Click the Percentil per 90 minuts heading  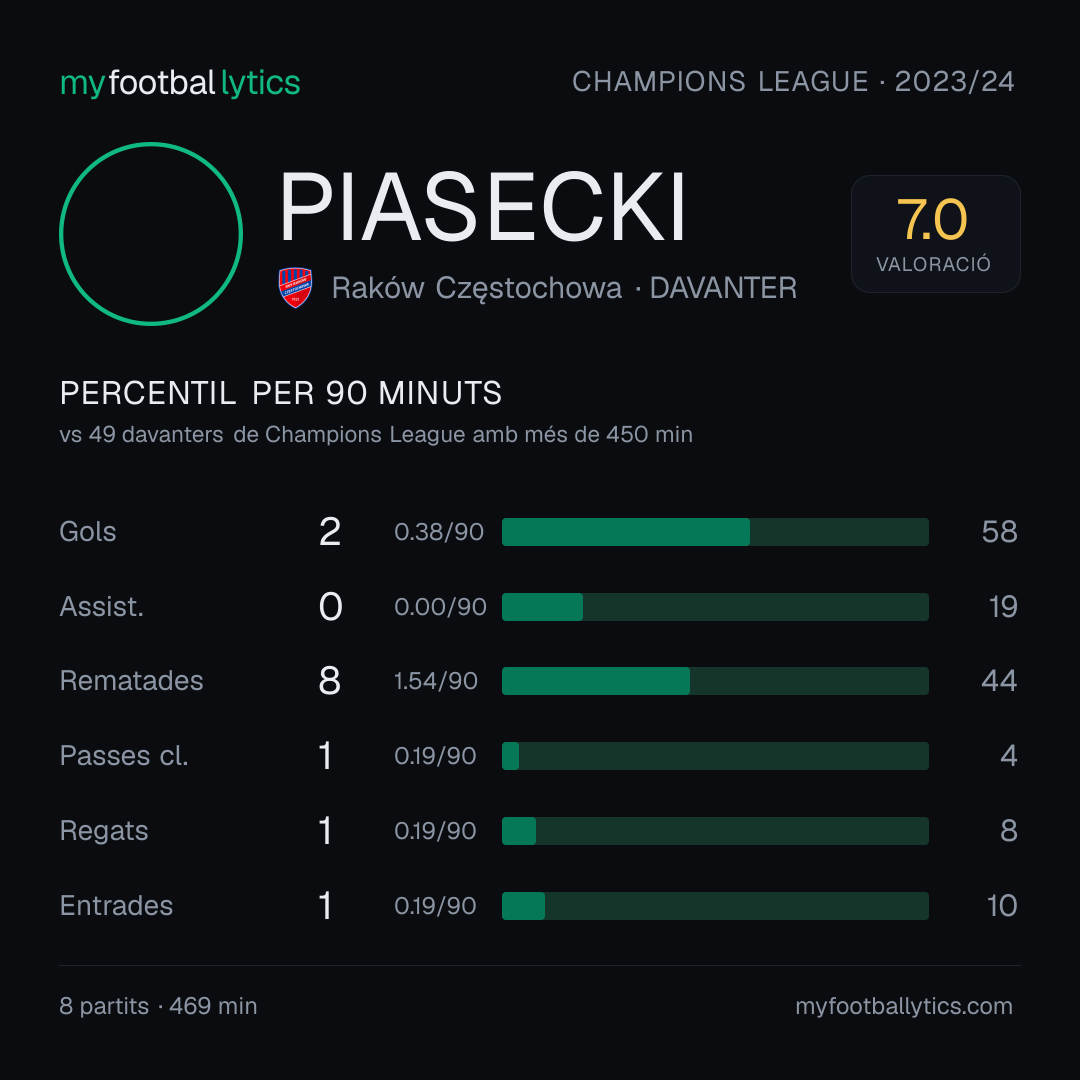280,393
